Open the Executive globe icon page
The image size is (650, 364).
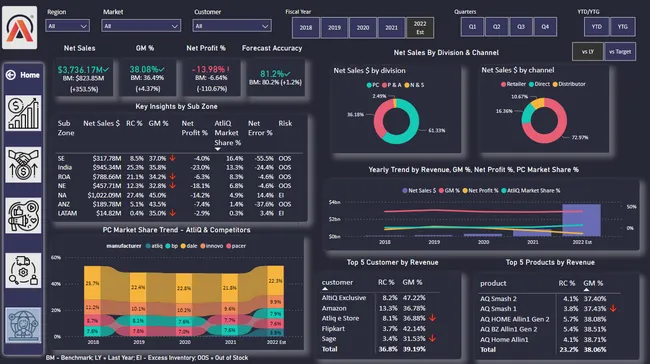(x=23, y=325)
